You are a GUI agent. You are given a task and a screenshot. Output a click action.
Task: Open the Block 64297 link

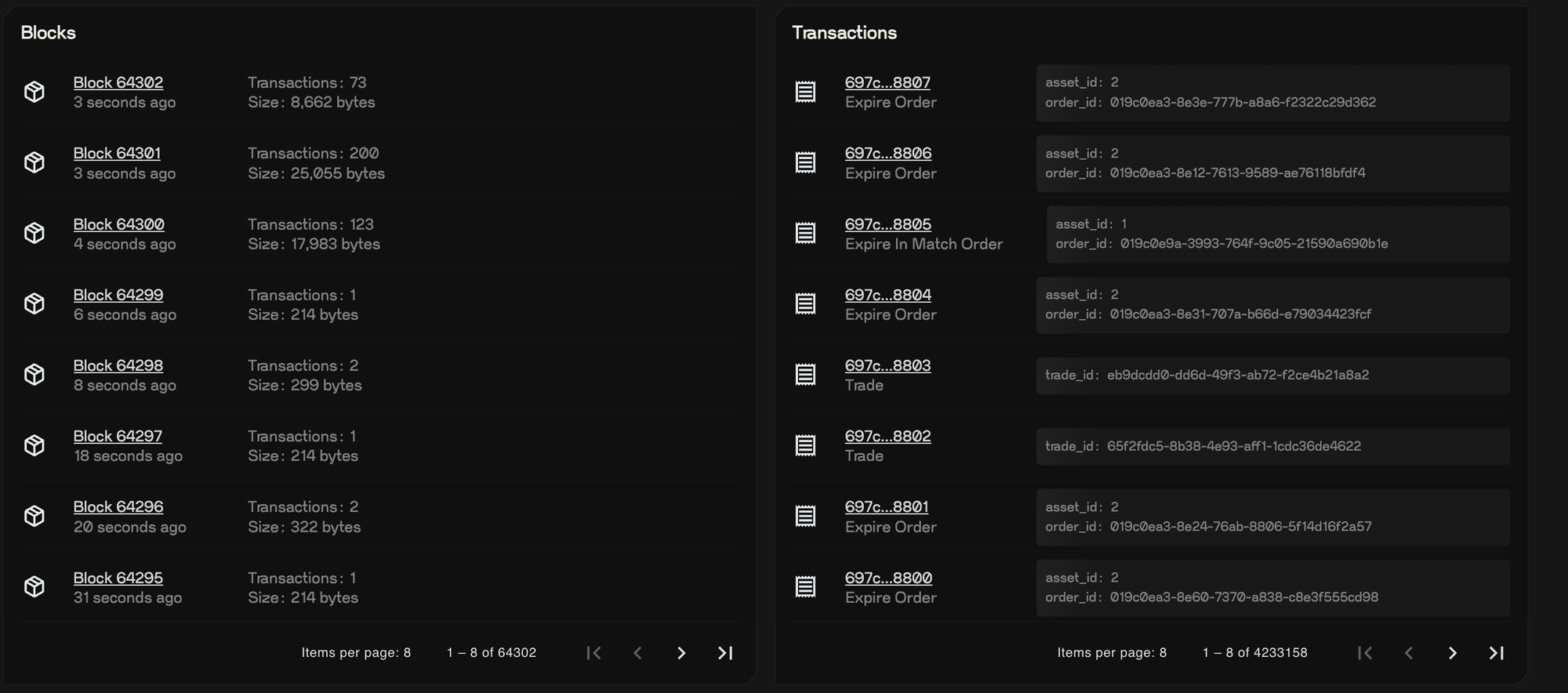click(x=118, y=436)
